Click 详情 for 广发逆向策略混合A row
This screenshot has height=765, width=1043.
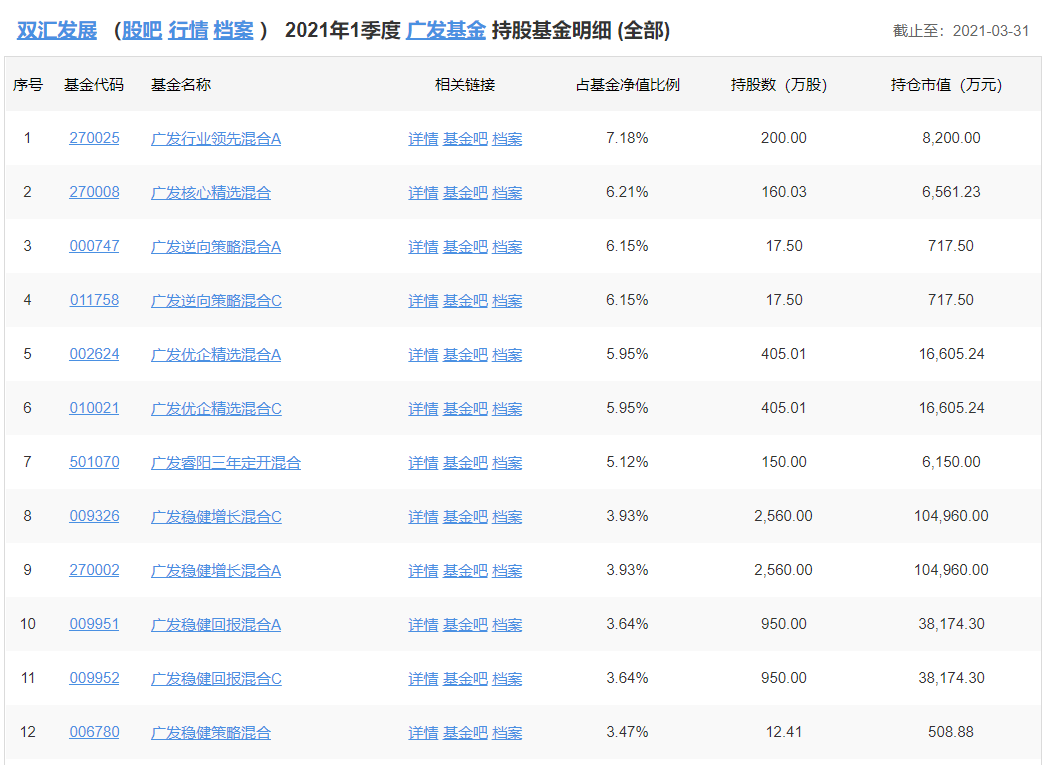423,246
